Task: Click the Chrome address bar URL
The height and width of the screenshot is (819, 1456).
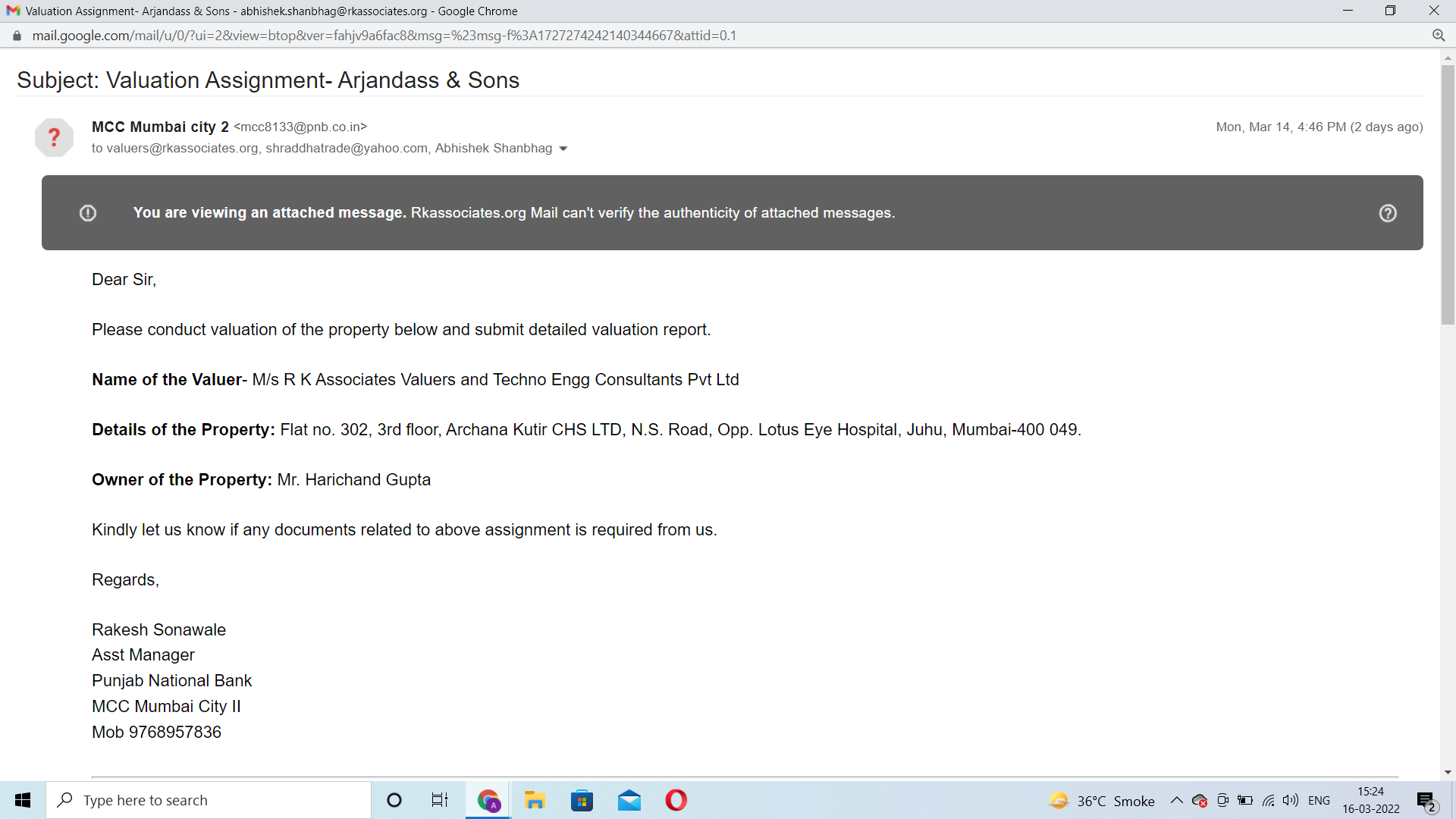Action: tap(384, 36)
